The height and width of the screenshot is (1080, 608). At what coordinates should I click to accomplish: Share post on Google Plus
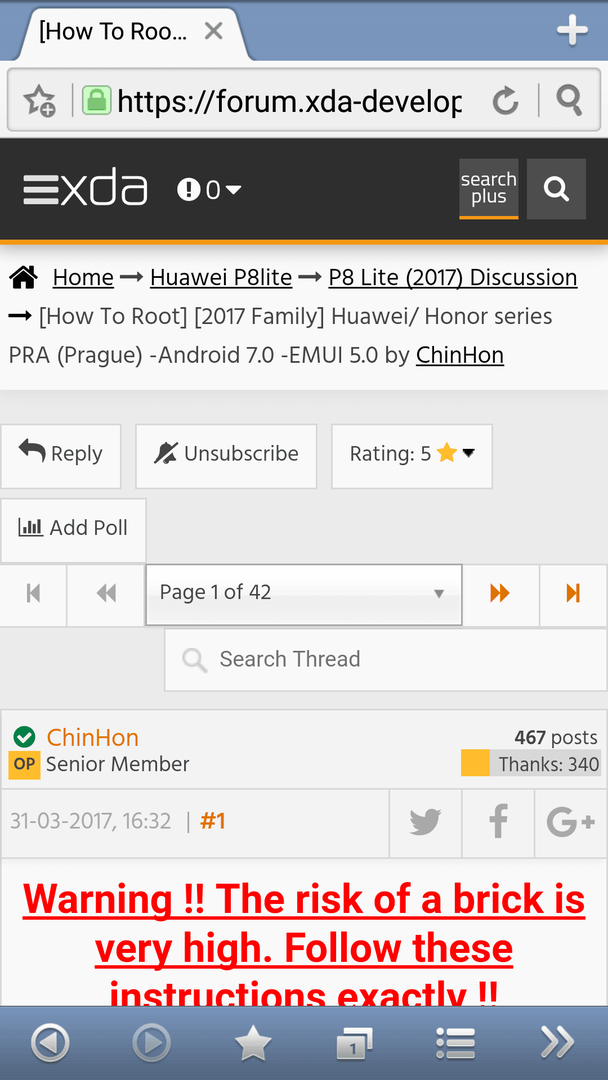[x=571, y=823]
